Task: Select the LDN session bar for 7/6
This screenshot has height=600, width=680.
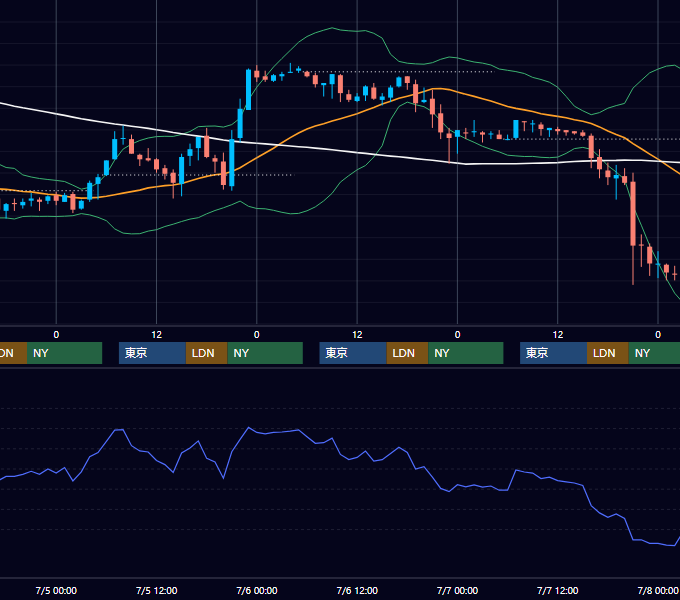Action: [407, 353]
